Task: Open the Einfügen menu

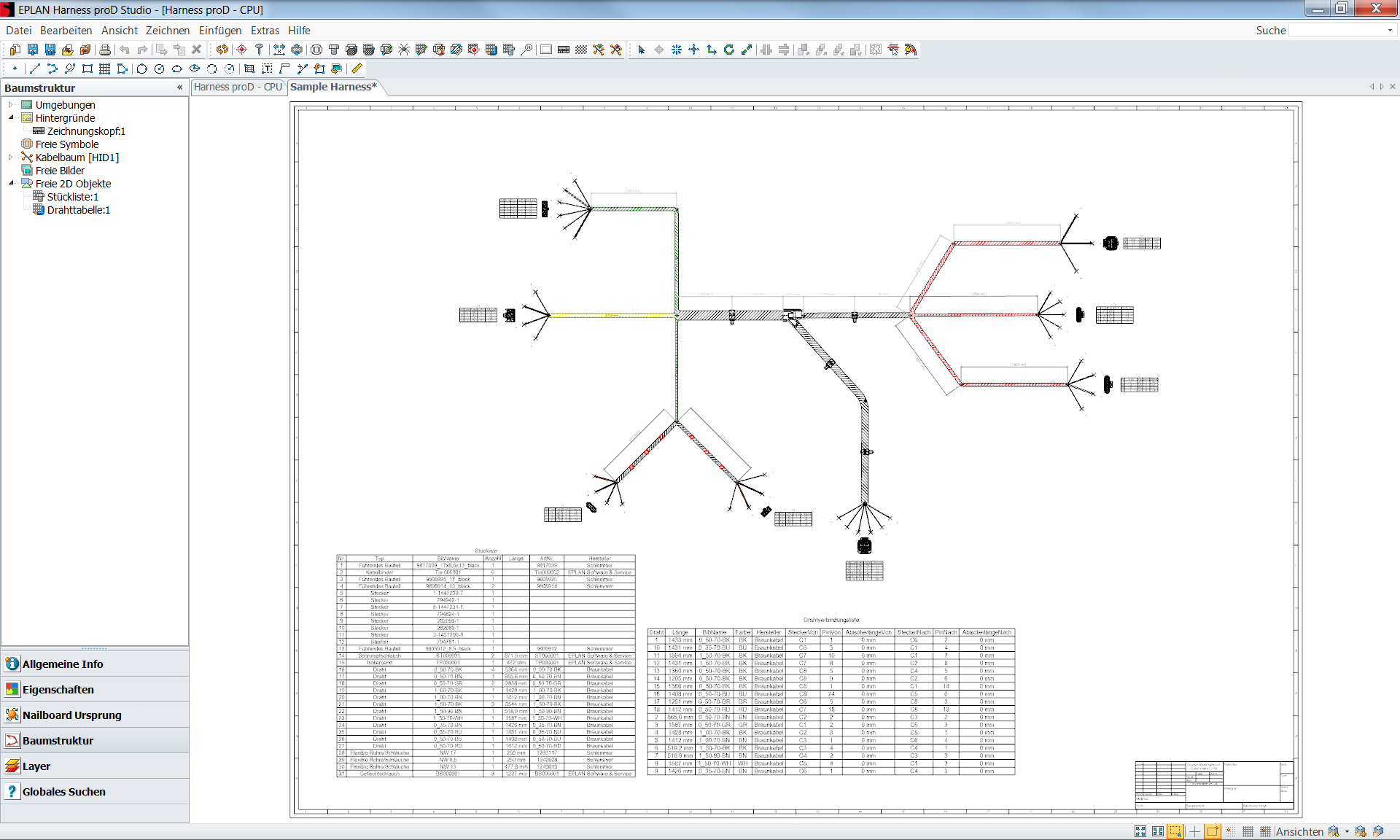Action: pyautogui.click(x=219, y=31)
